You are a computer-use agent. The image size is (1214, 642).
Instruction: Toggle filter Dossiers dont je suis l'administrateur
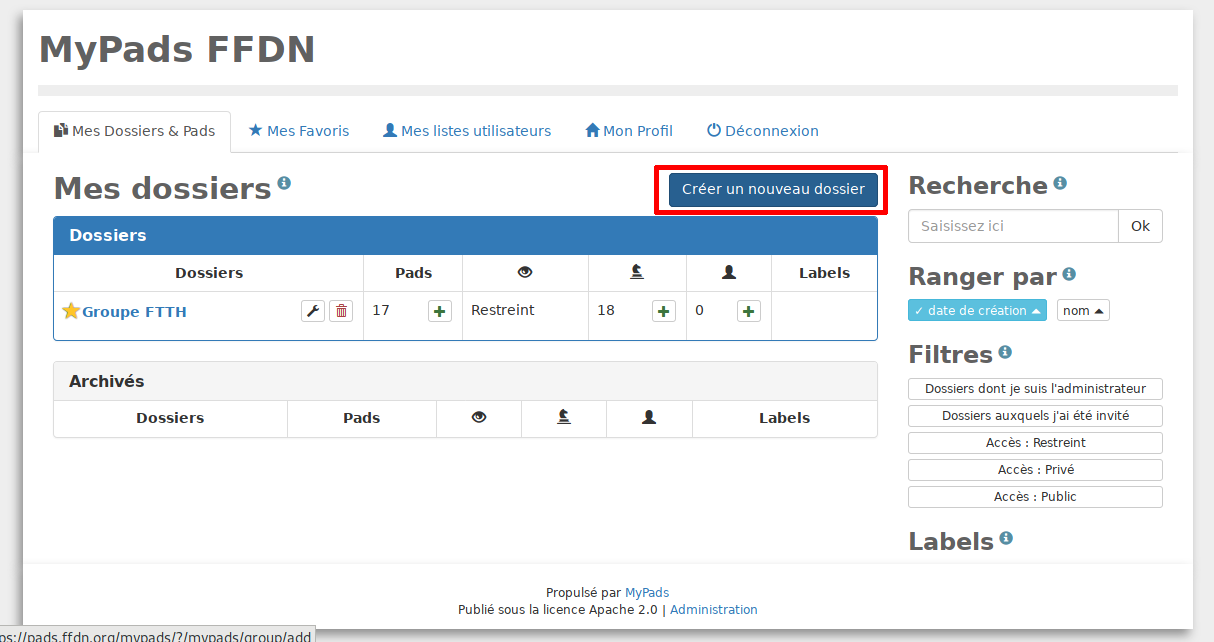[1035, 389]
